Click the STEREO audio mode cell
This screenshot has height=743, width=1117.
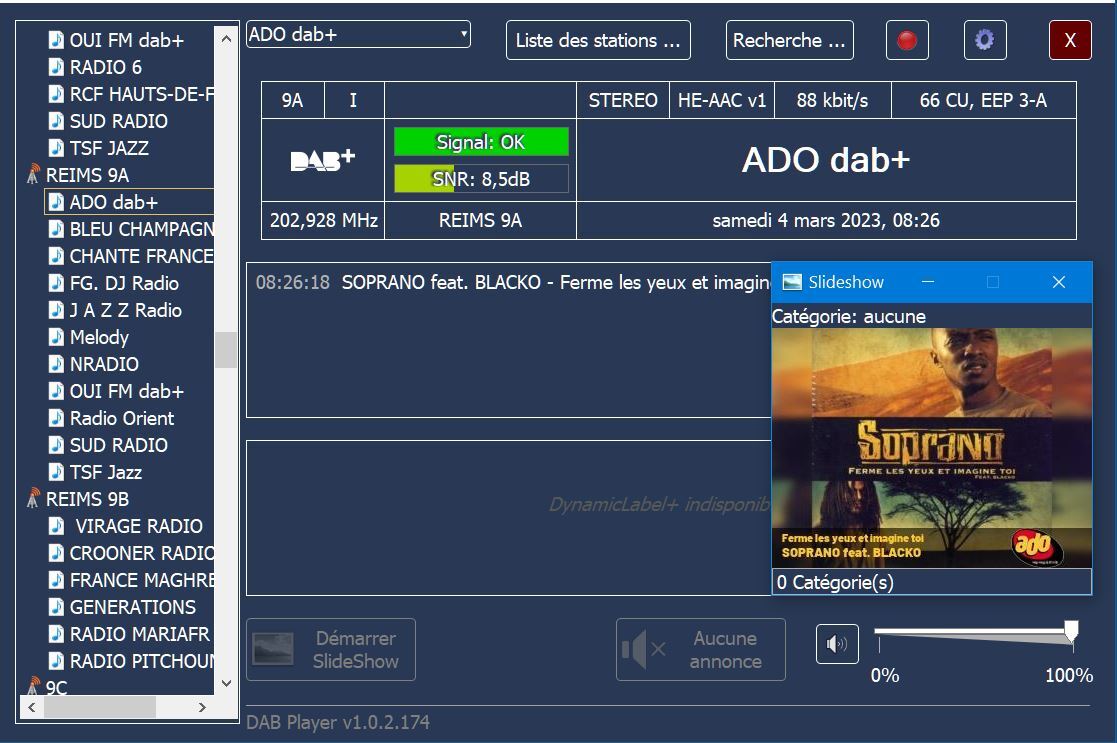(623, 100)
